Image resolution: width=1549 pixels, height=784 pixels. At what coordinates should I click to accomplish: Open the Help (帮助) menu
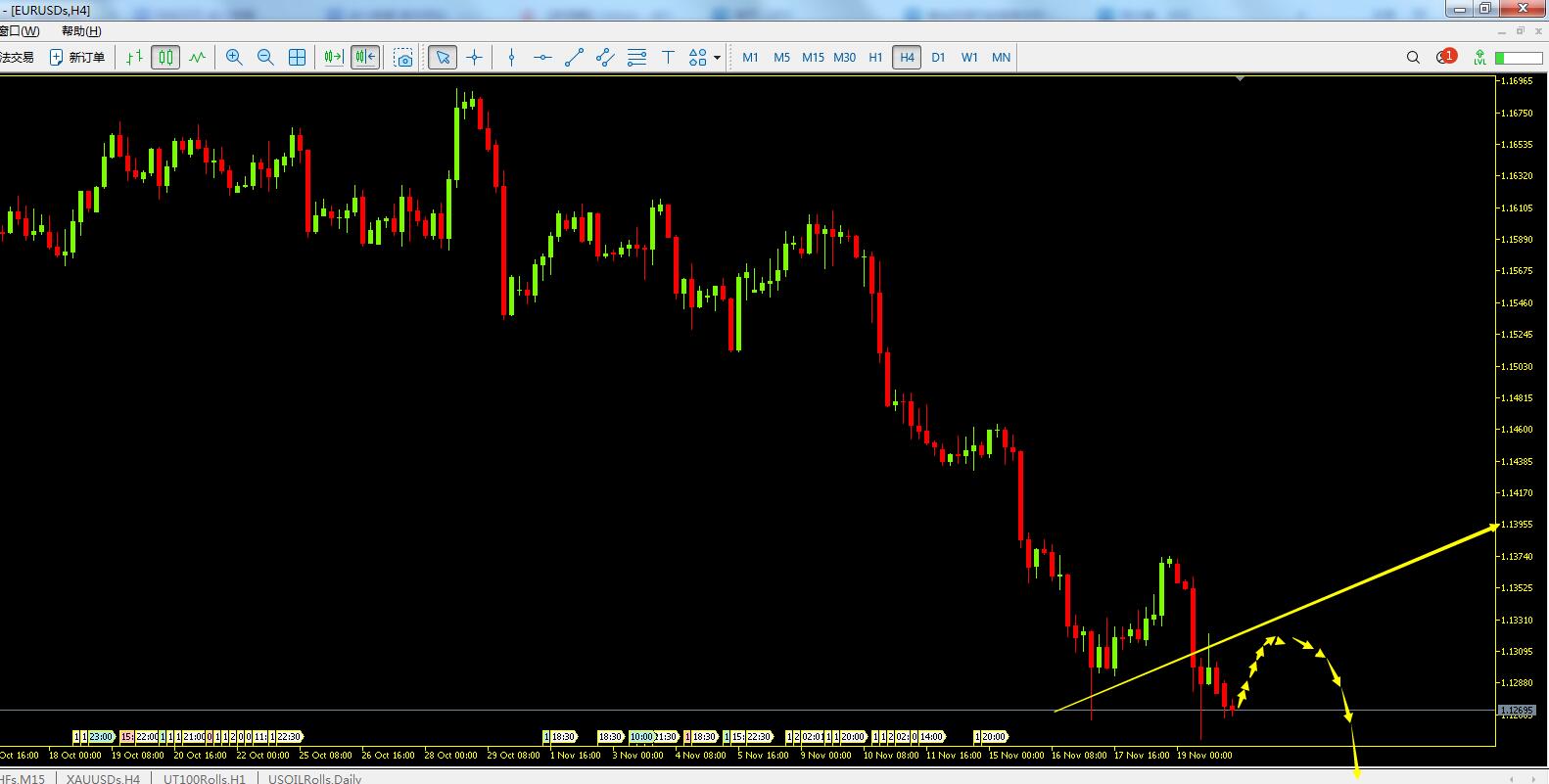(81, 31)
